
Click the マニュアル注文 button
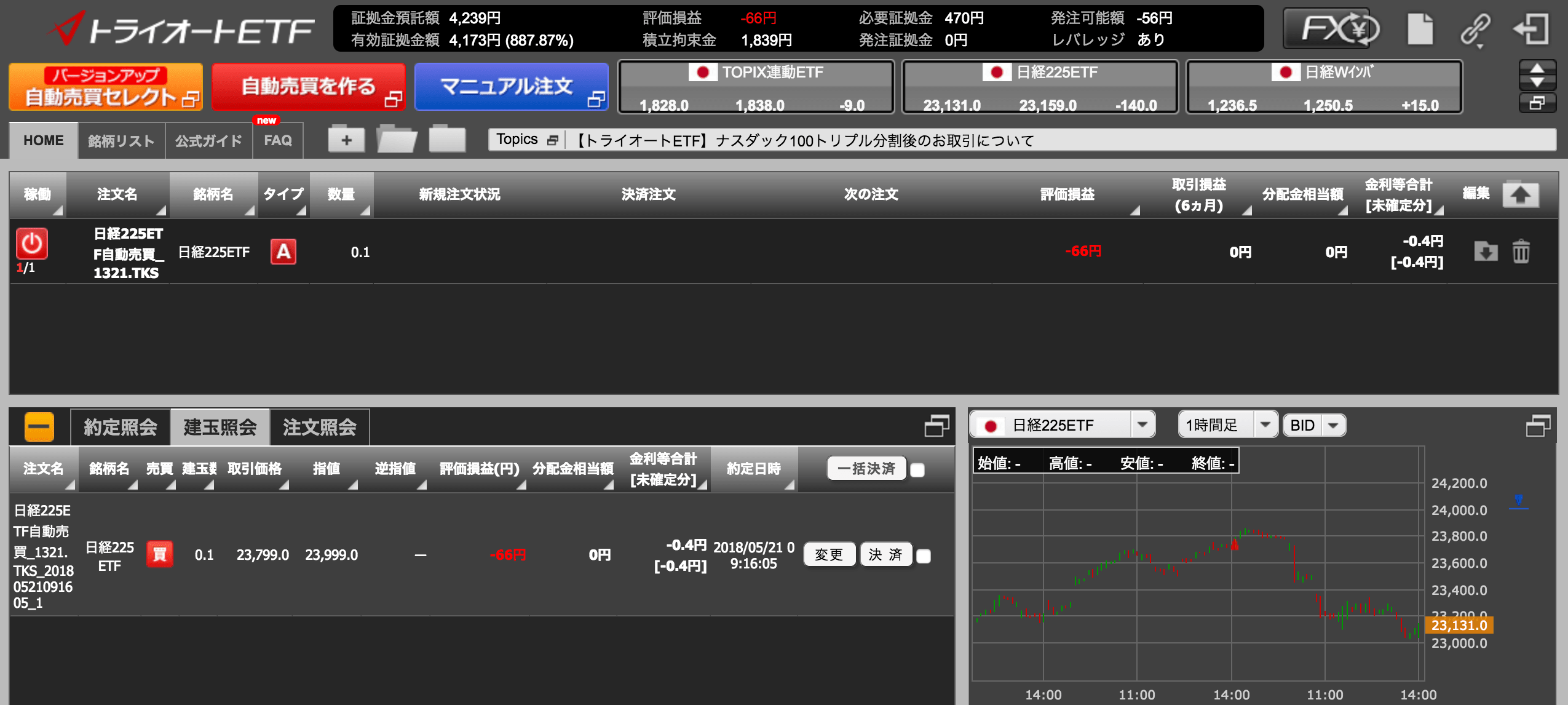(x=511, y=87)
